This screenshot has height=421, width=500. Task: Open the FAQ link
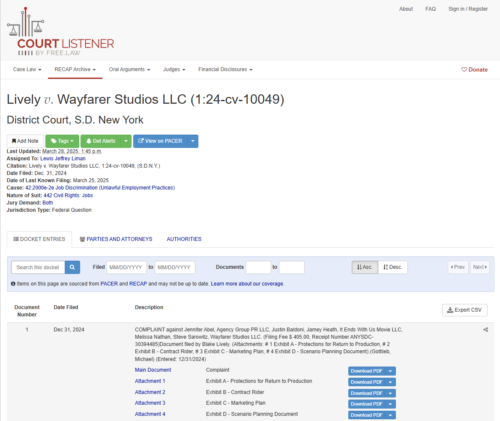pyautogui.click(x=430, y=9)
